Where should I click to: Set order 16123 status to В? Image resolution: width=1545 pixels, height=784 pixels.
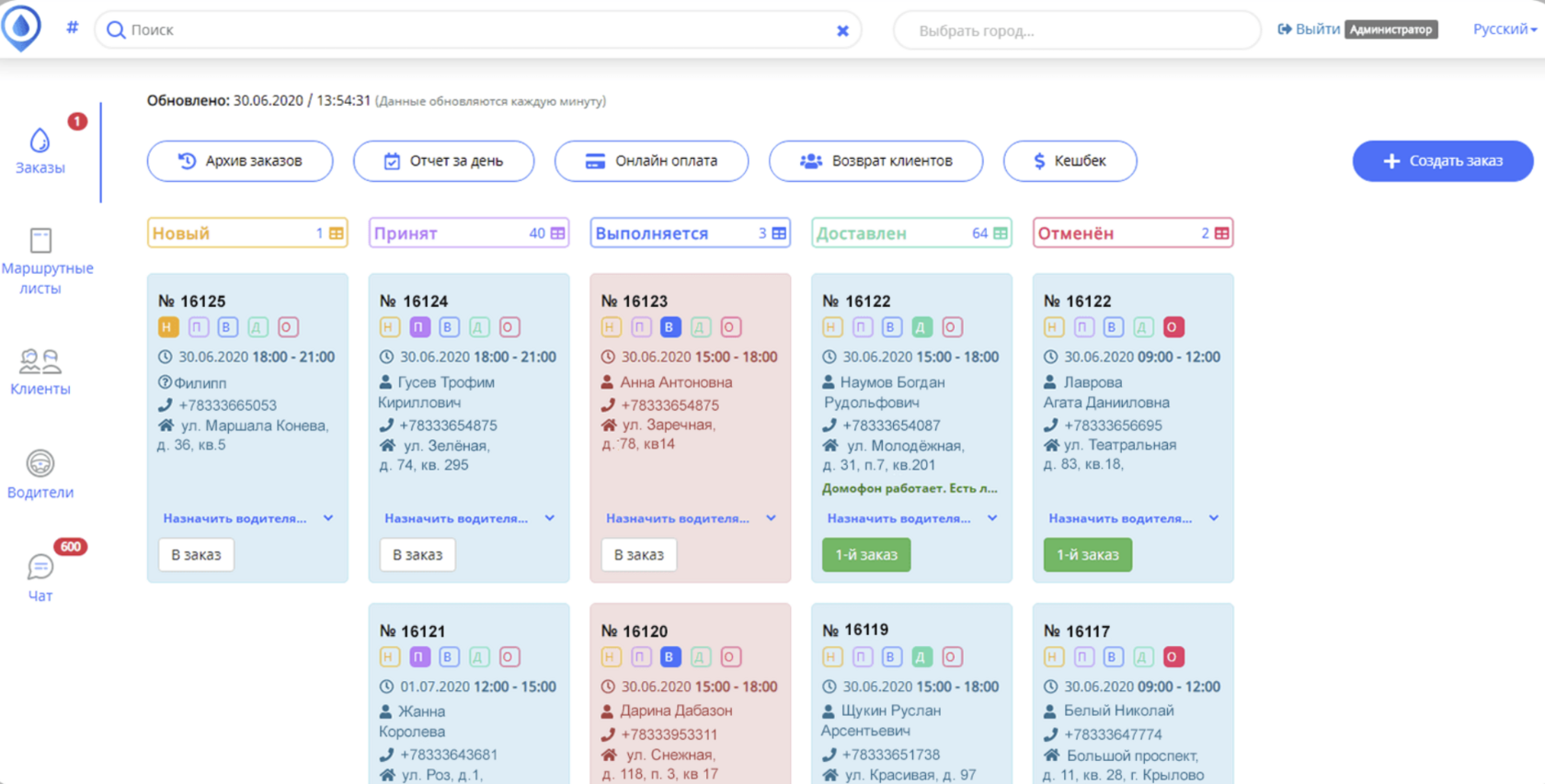pyautogui.click(x=670, y=327)
